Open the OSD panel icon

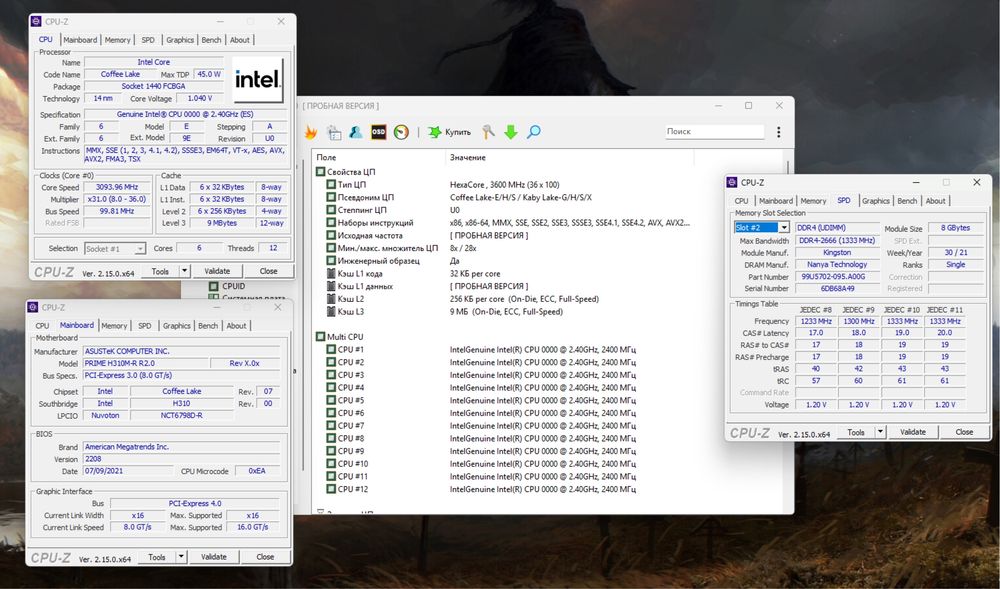tap(379, 132)
